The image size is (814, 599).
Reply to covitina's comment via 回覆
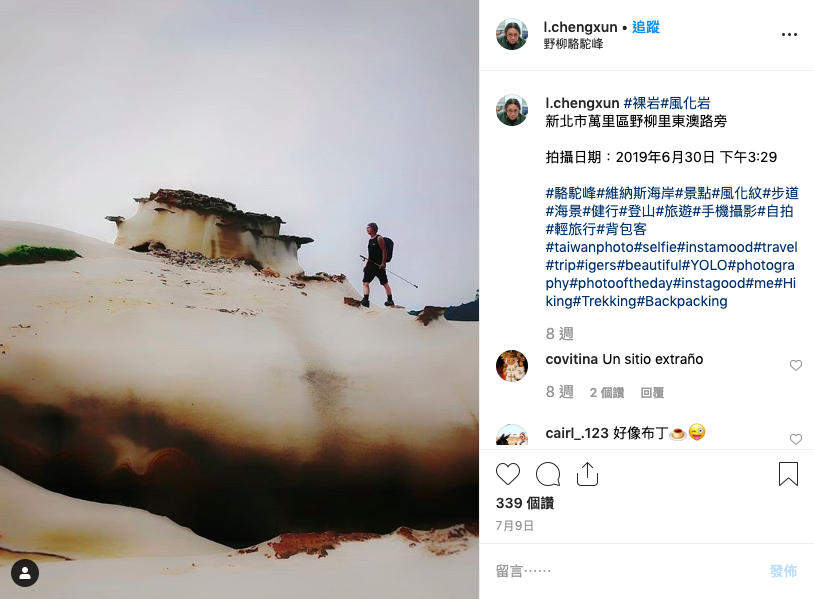pyautogui.click(x=652, y=393)
